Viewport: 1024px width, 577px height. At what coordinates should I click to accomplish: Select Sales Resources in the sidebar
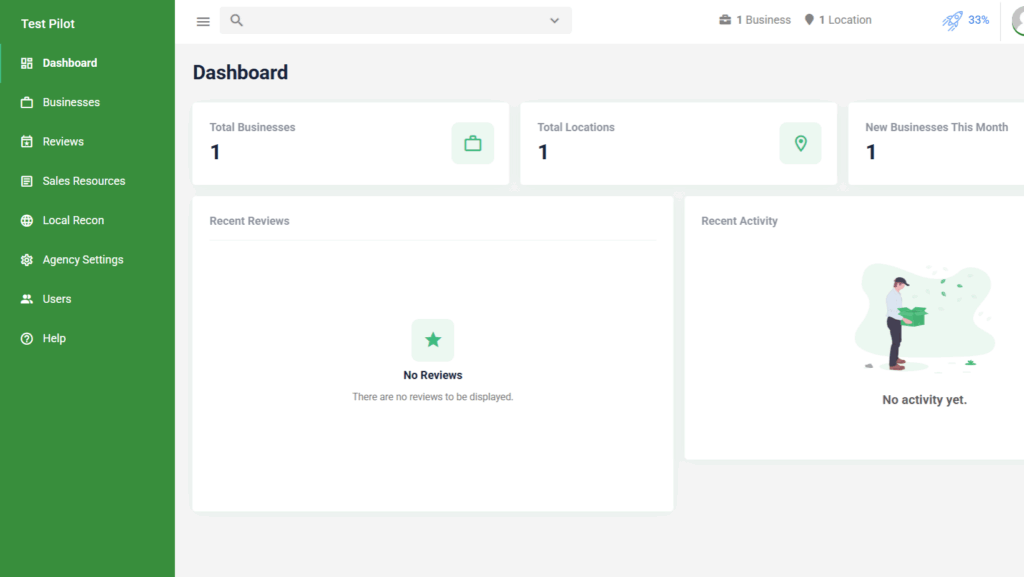pyautogui.click(x=88, y=181)
